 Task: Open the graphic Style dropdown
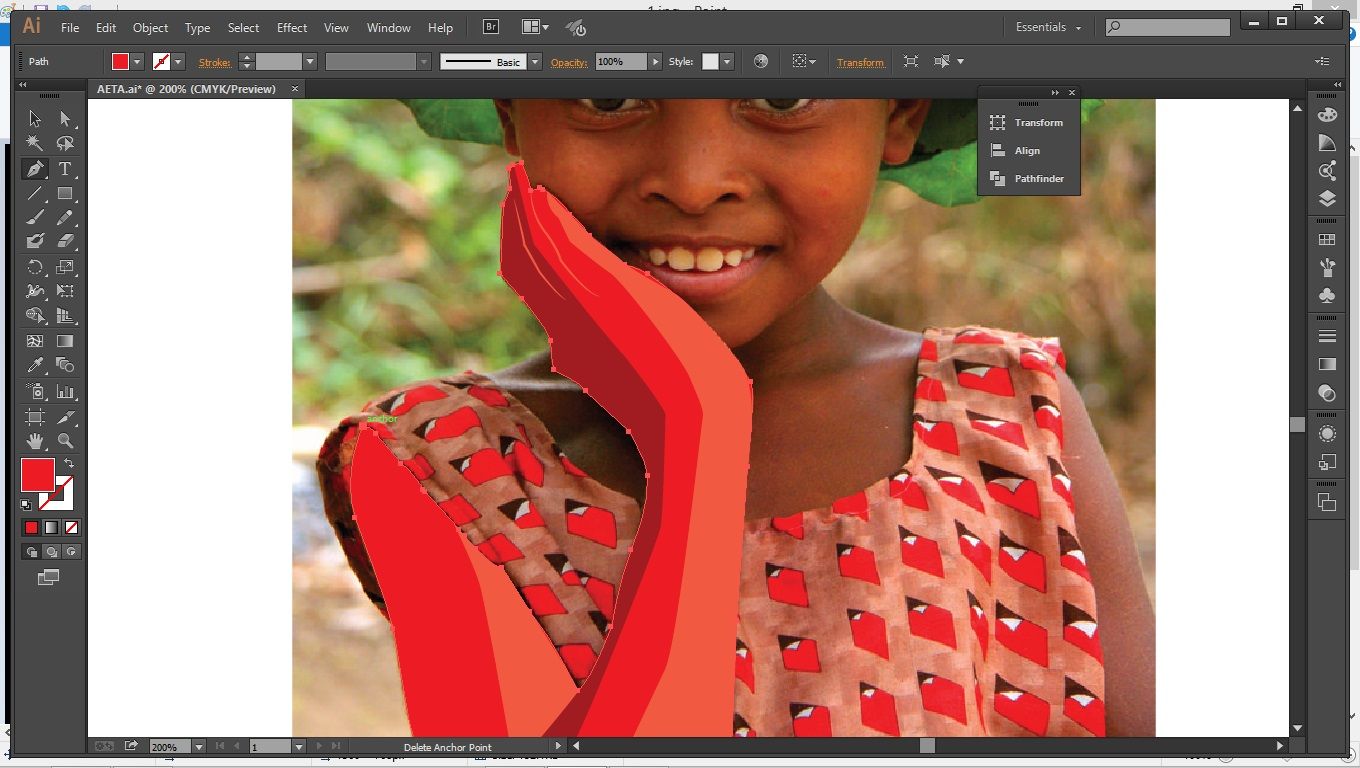(727, 62)
